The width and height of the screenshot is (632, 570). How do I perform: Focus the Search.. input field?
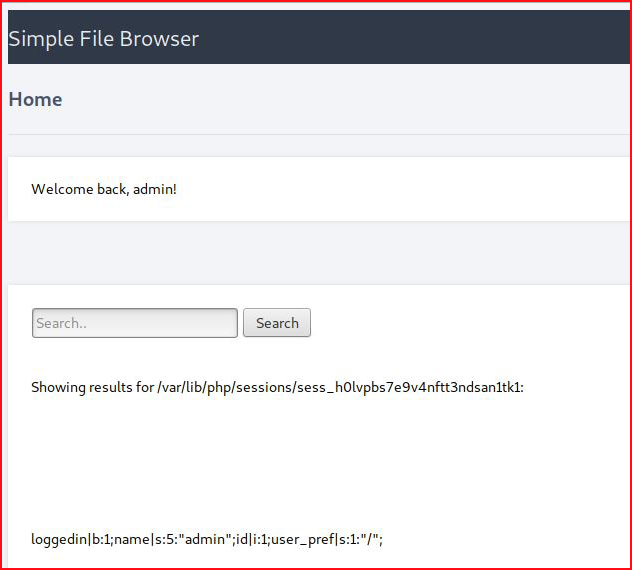135,322
